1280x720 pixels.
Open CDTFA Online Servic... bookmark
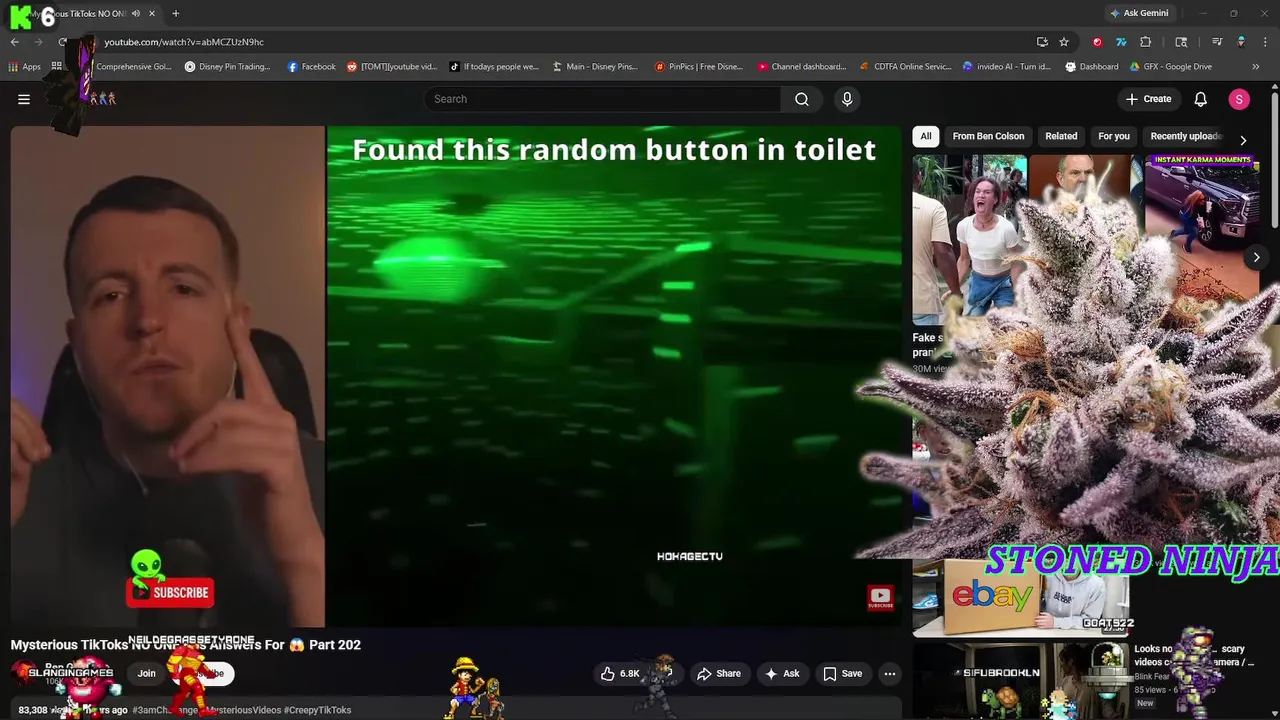point(905,67)
